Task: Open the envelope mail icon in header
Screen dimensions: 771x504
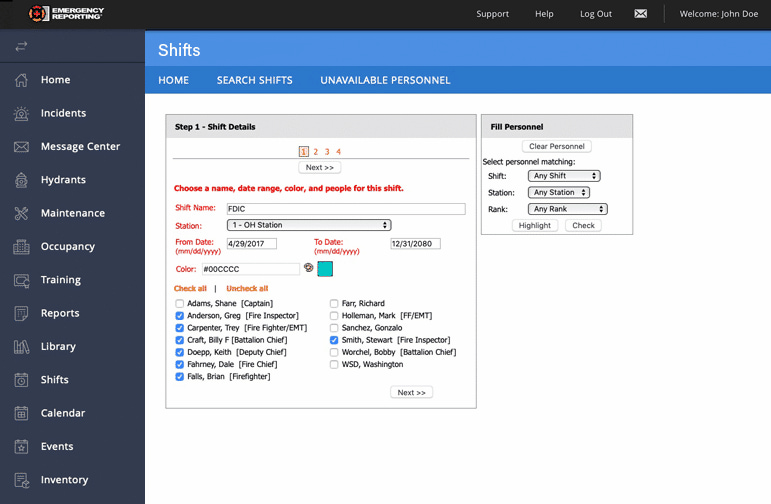Action: (x=640, y=14)
